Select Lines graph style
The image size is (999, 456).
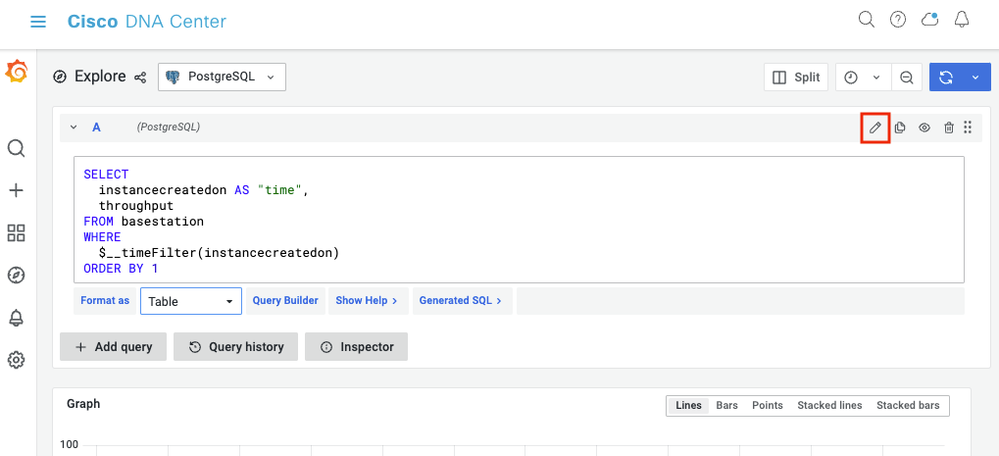pyautogui.click(x=688, y=406)
